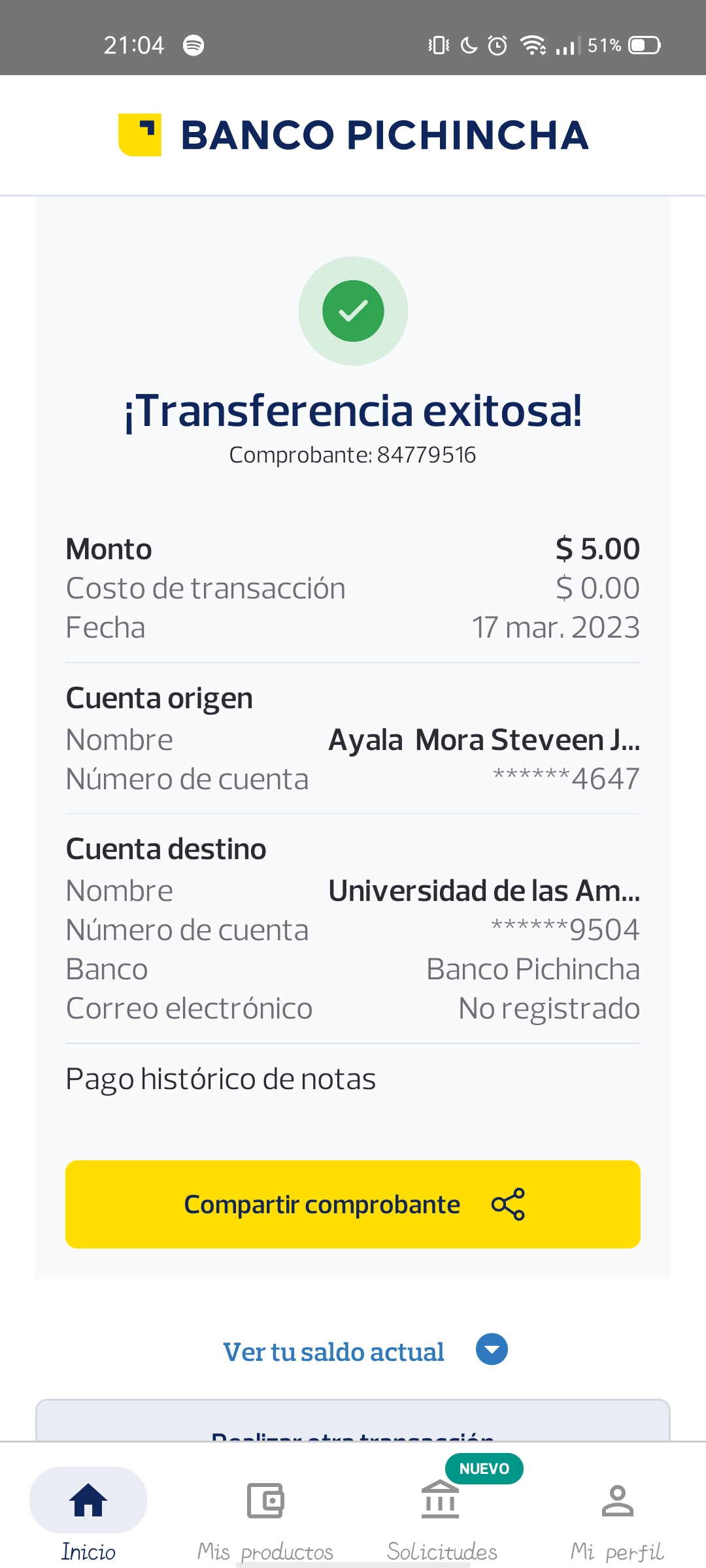Tap the green success checkmark icon

click(x=353, y=311)
